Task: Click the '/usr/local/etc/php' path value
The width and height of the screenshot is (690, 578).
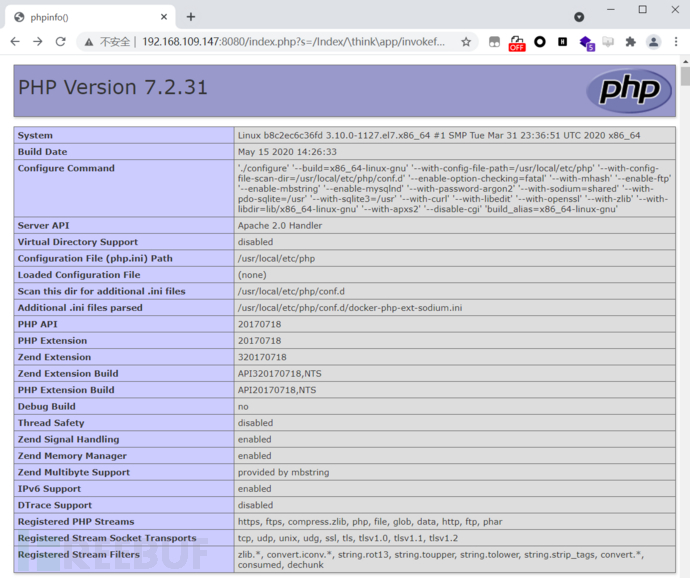Action: (x=276, y=258)
